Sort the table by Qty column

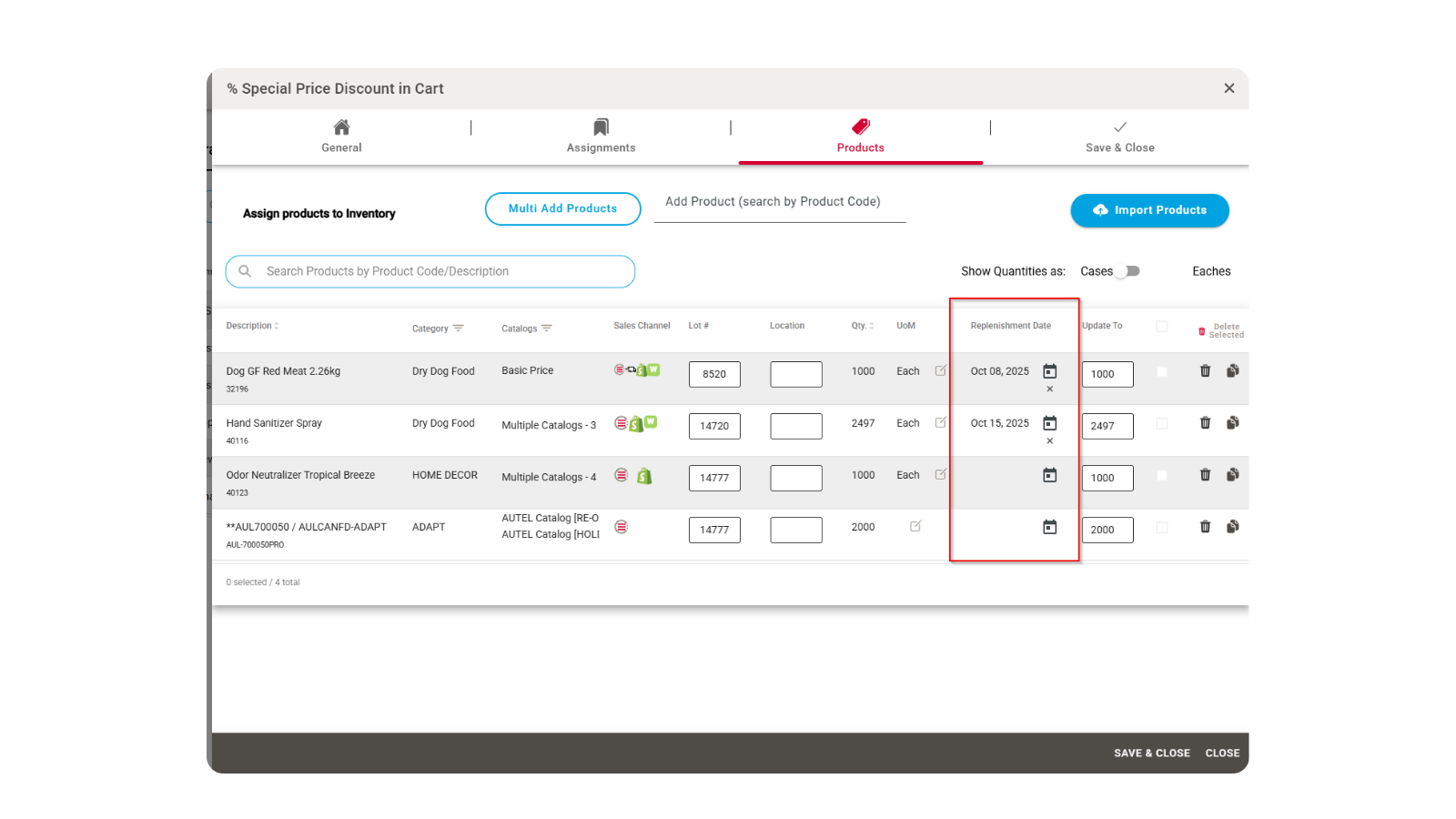click(872, 325)
